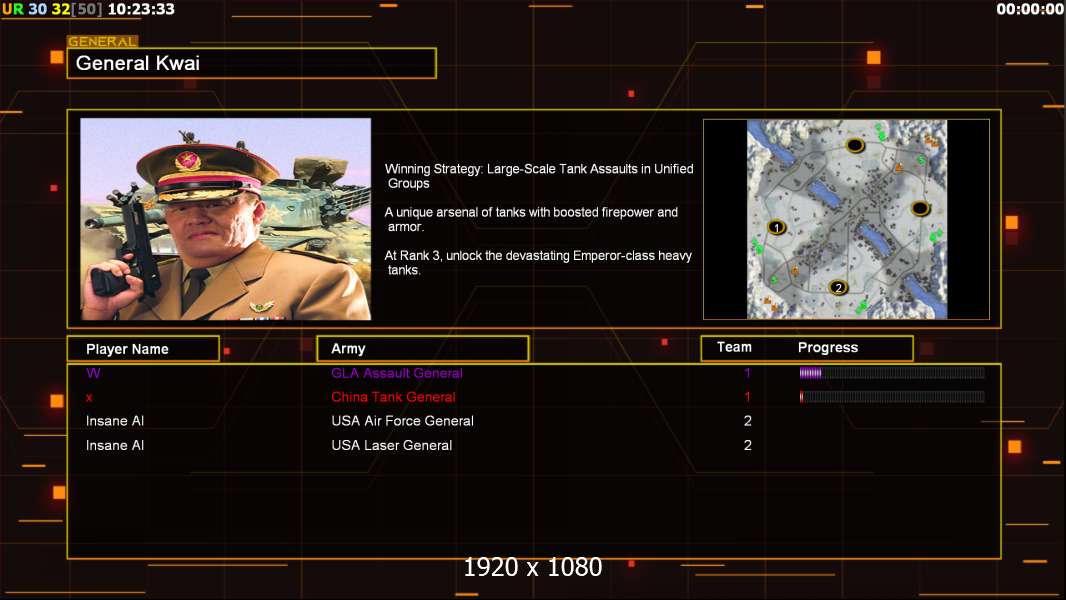1066x600 pixels.
Task: Click the minimap preview image
Action: point(846,219)
